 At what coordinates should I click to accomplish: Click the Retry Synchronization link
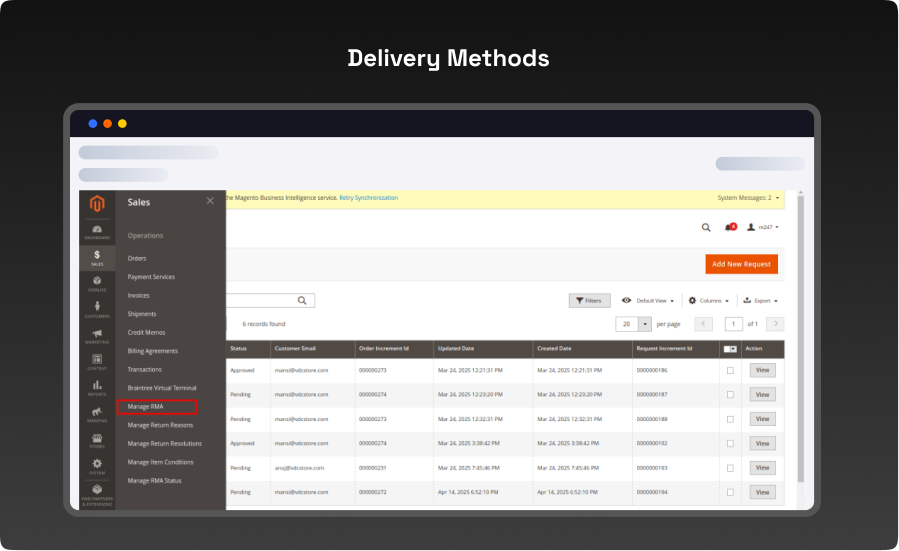pos(368,198)
